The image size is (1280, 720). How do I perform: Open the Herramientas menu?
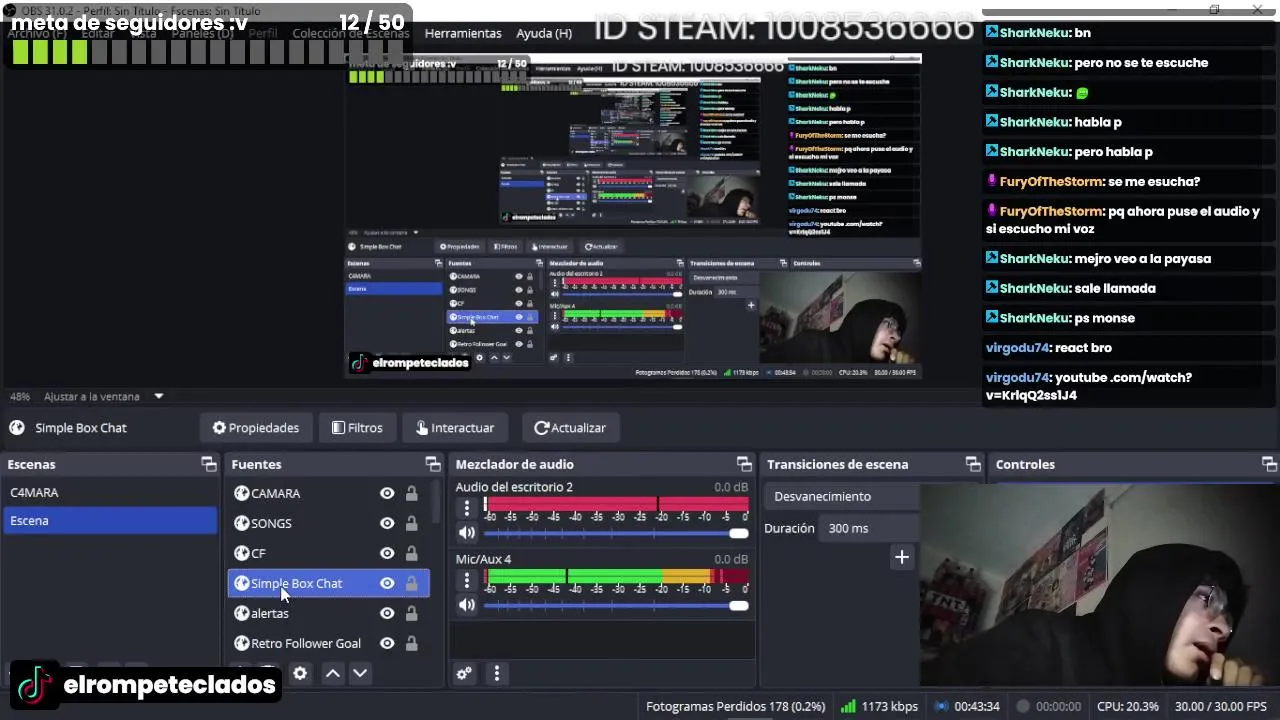pyautogui.click(x=463, y=33)
